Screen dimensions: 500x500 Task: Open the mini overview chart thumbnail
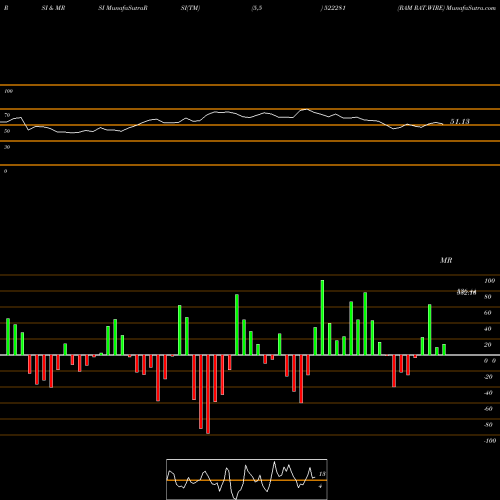247,479
